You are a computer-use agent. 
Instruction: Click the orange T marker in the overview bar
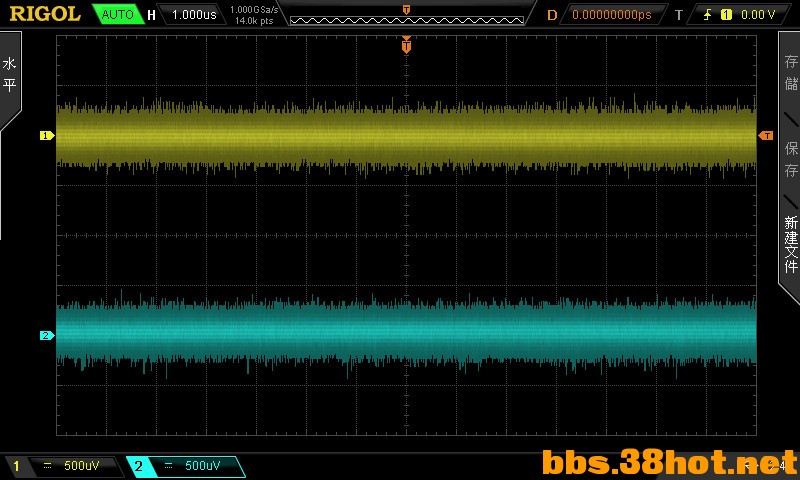(x=406, y=10)
